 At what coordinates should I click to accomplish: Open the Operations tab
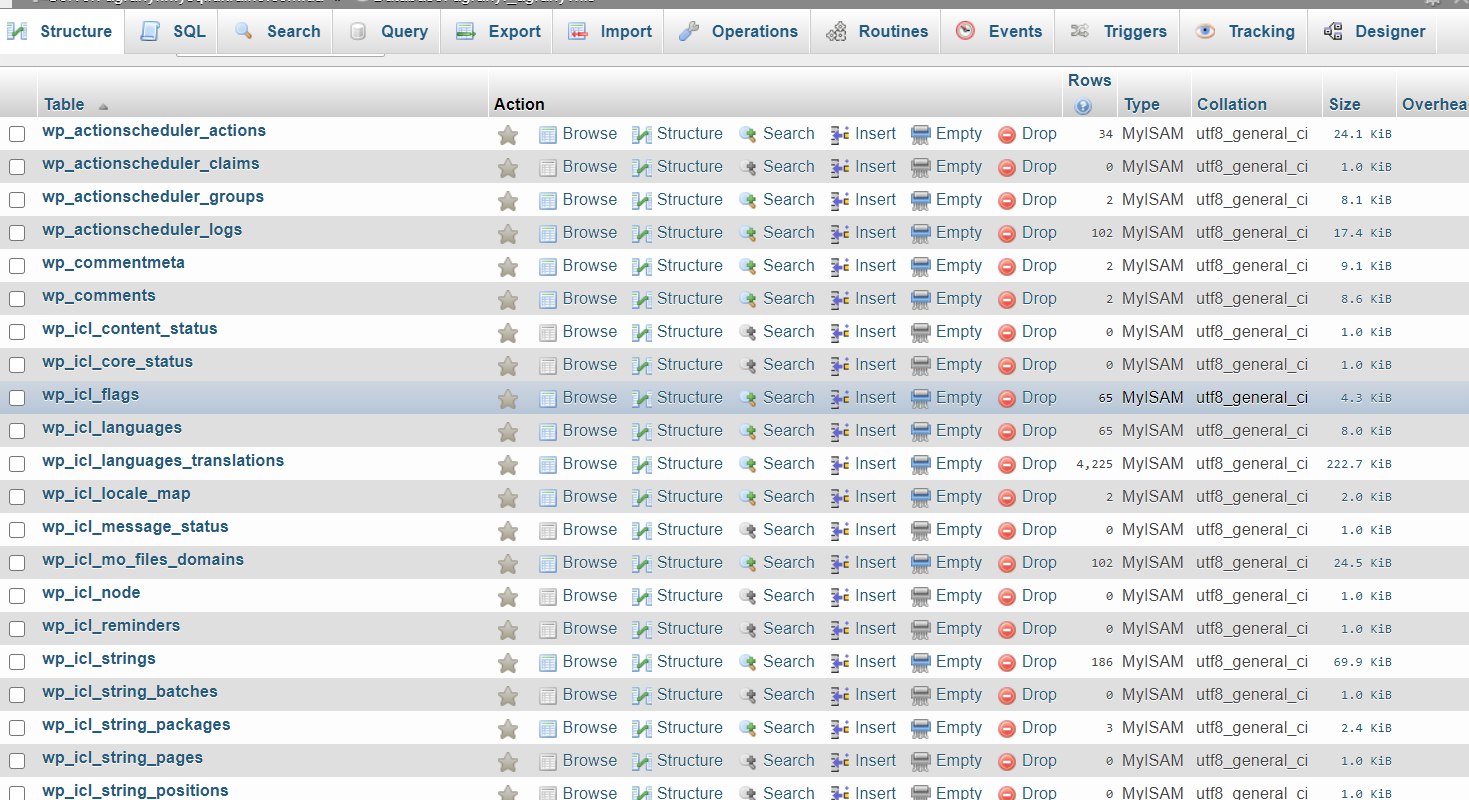pos(738,31)
